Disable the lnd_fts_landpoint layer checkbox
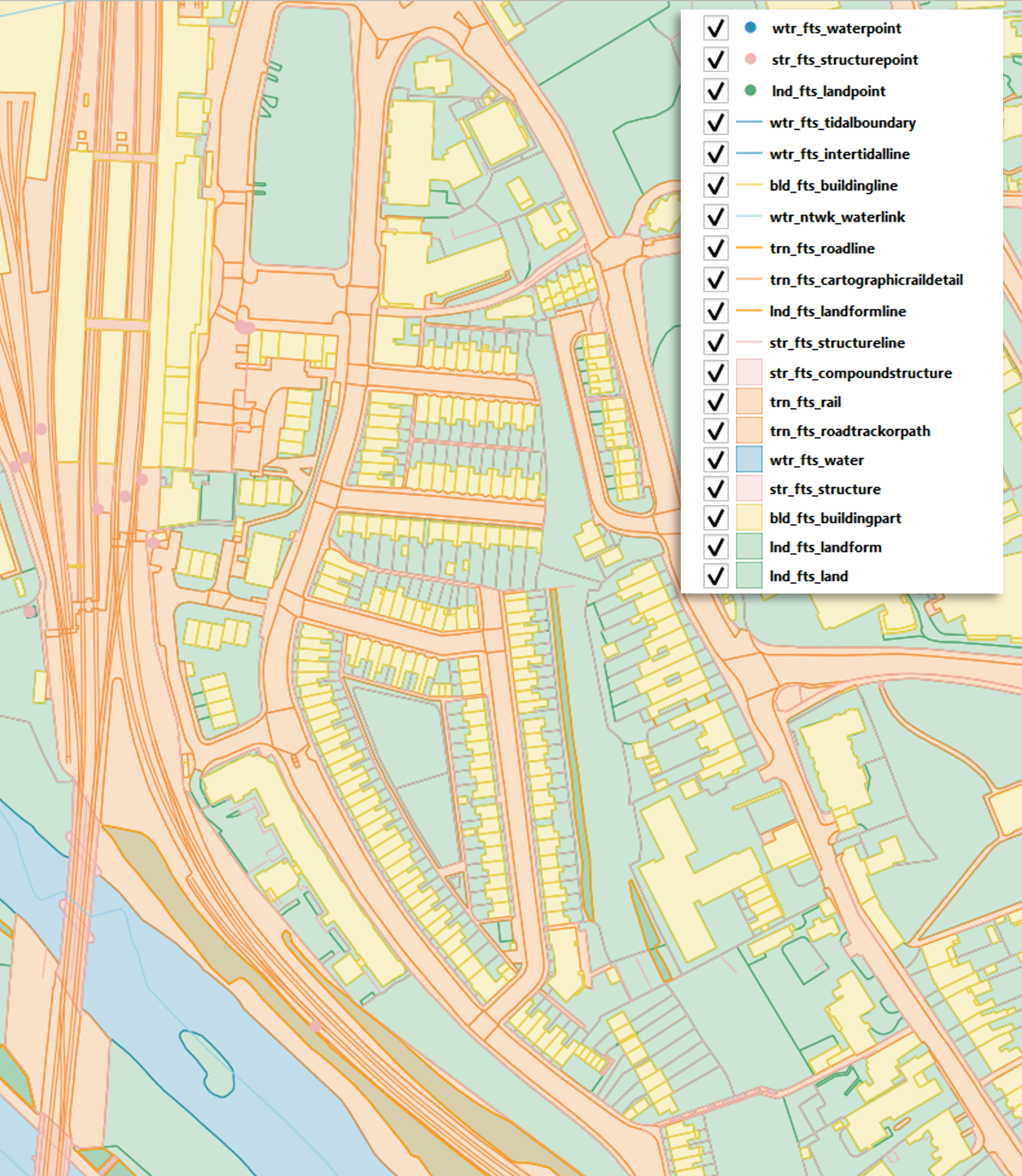Viewport: 1022px width, 1176px height. click(715, 91)
